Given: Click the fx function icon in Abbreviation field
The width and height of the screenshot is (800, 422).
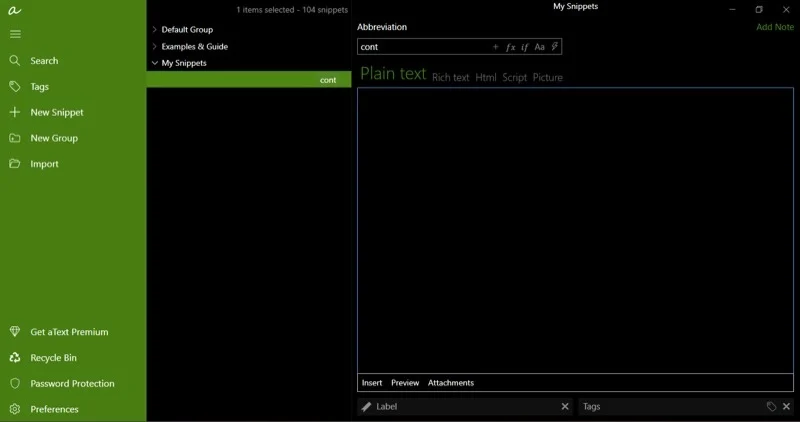Looking at the screenshot, I should 510,47.
